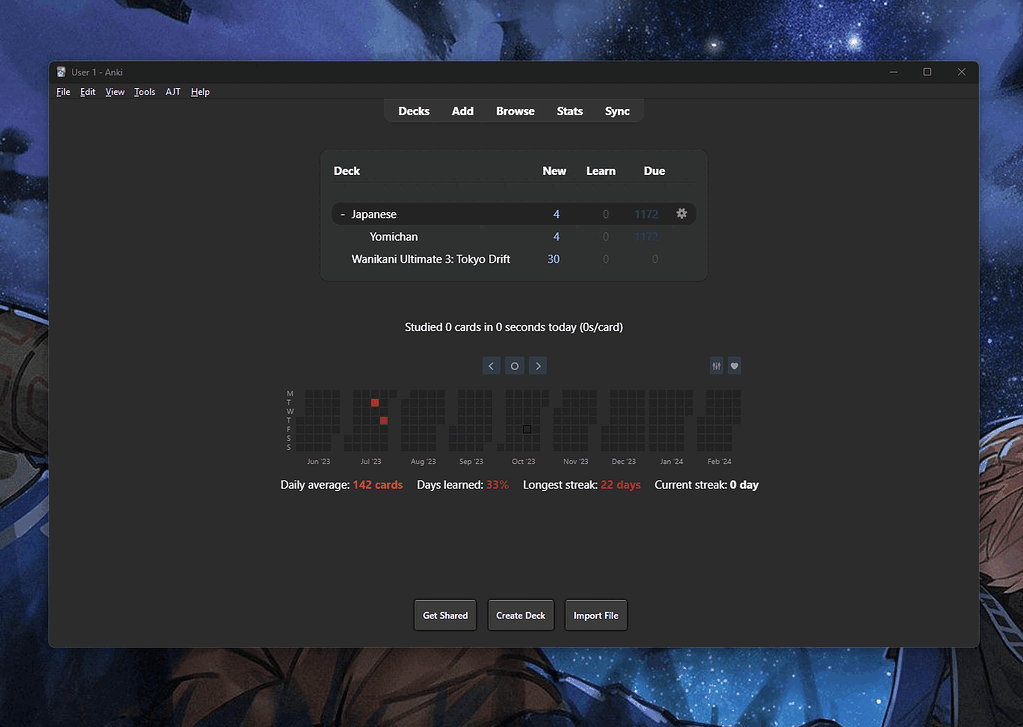Go to next period on the review heatmap
The image size is (1023, 727).
538,365
